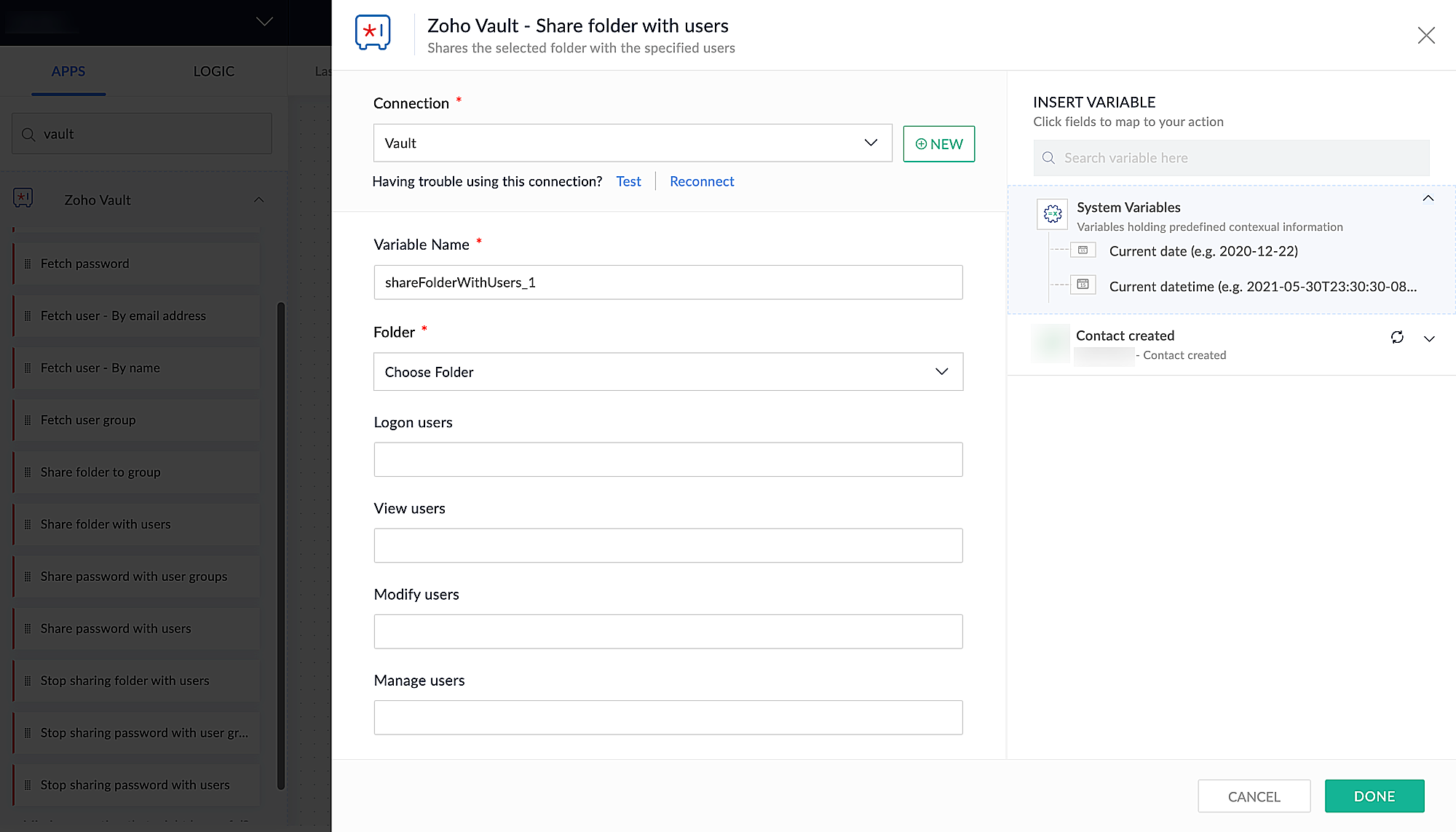Viewport: 1456px width, 832px height.
Task: Select Share password with users action
Action: [137, 628]
